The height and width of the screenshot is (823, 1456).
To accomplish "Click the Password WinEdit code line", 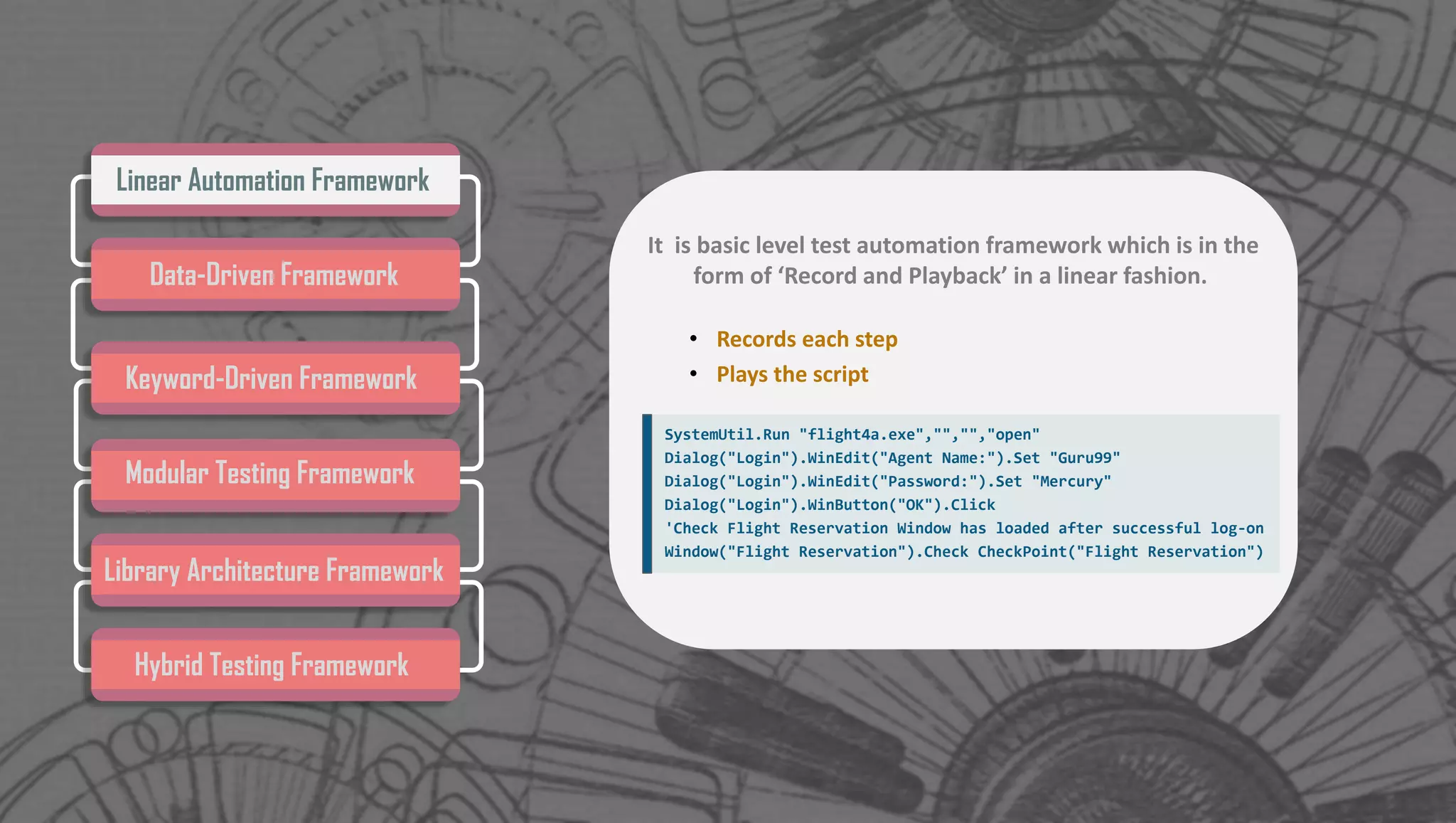I will click(x=887, y=482).
